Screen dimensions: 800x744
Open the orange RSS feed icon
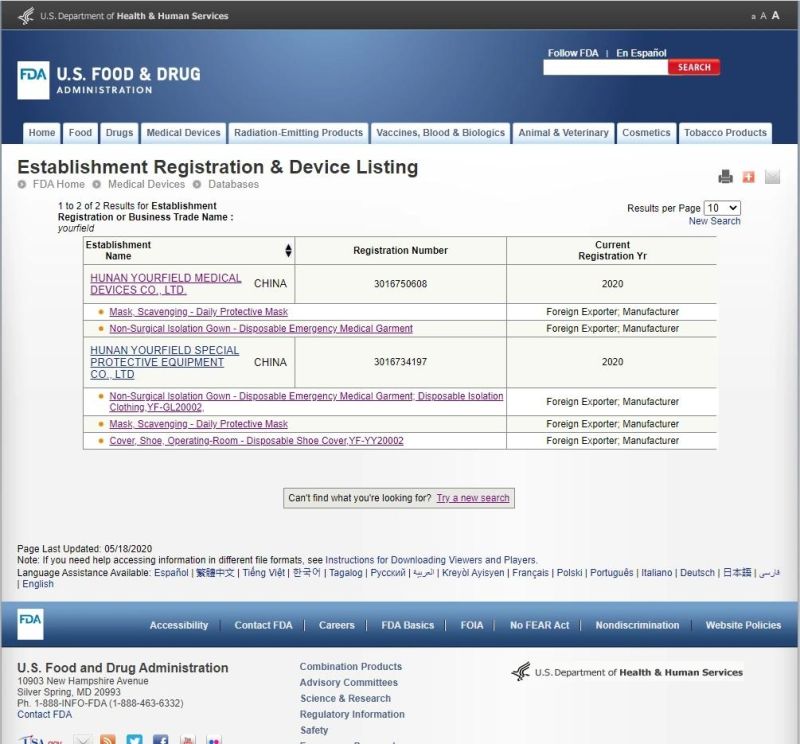click(108, 739)
